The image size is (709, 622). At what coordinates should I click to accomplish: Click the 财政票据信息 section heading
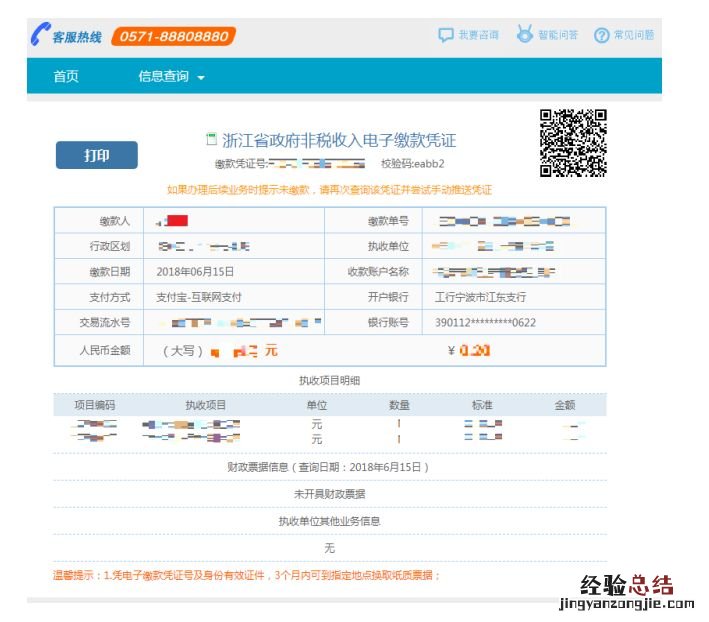pyautogui.click(x=329, y=467)
